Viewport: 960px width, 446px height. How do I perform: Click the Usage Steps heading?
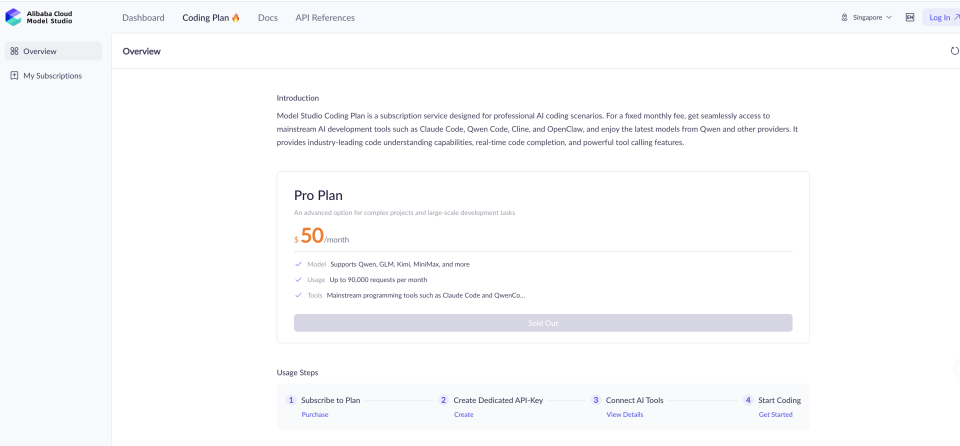(x=298, y=372)
